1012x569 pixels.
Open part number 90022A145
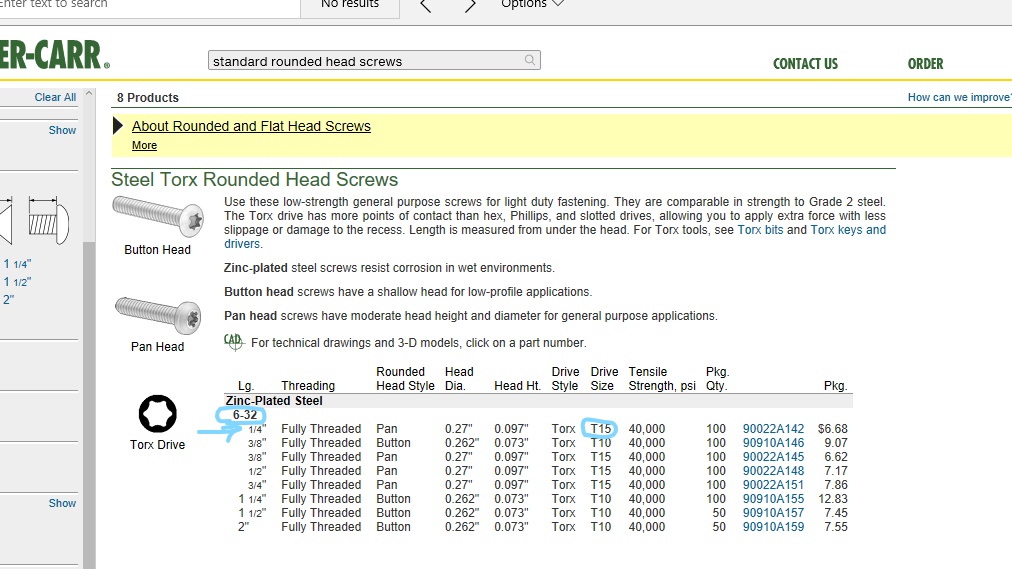coord(773,457)
